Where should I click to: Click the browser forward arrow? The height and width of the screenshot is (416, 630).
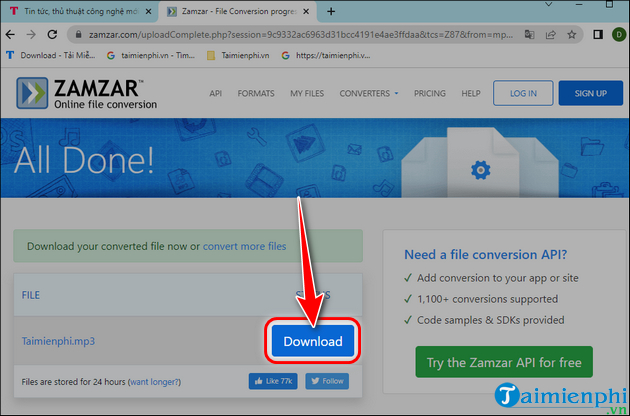point(31,35)
